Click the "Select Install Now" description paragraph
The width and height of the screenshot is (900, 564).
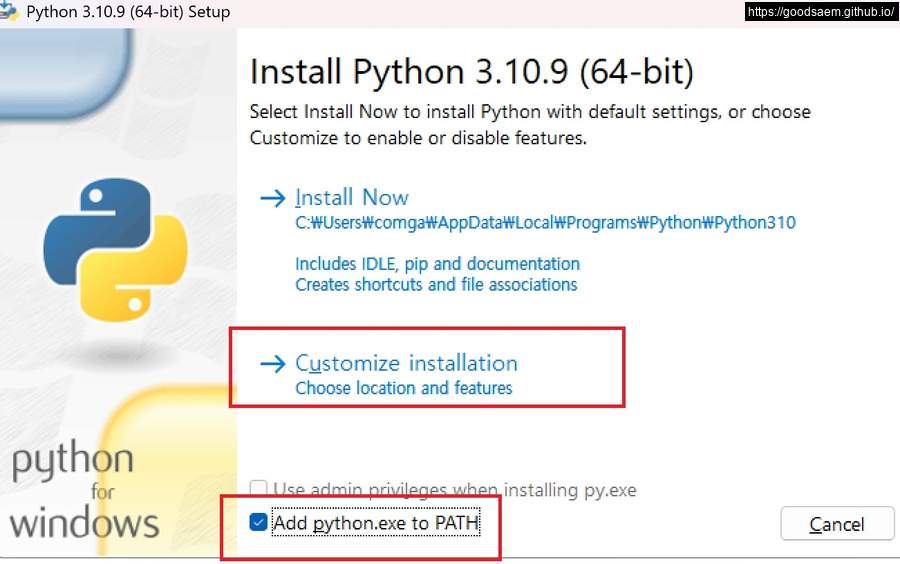[x=530, y=125]
